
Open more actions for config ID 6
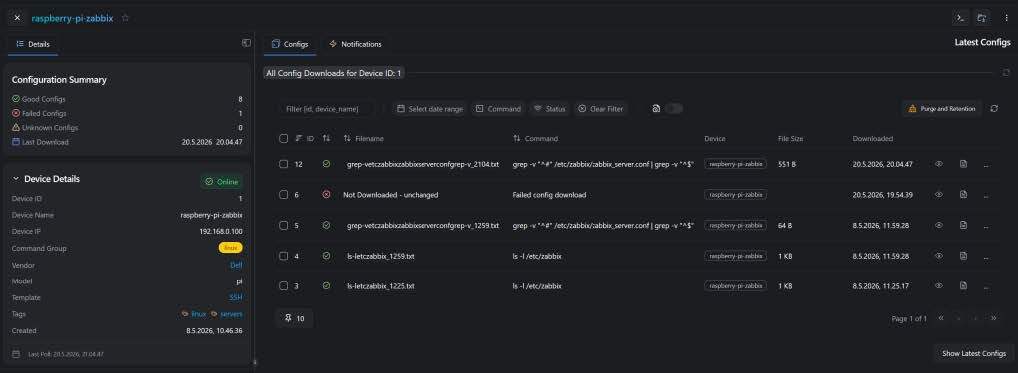pos(986,195)
